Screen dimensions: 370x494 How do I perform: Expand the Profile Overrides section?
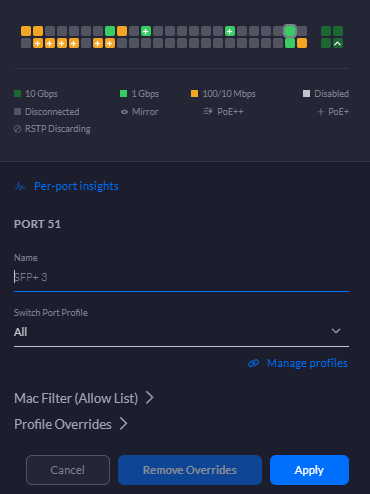(x=71, y=424)
